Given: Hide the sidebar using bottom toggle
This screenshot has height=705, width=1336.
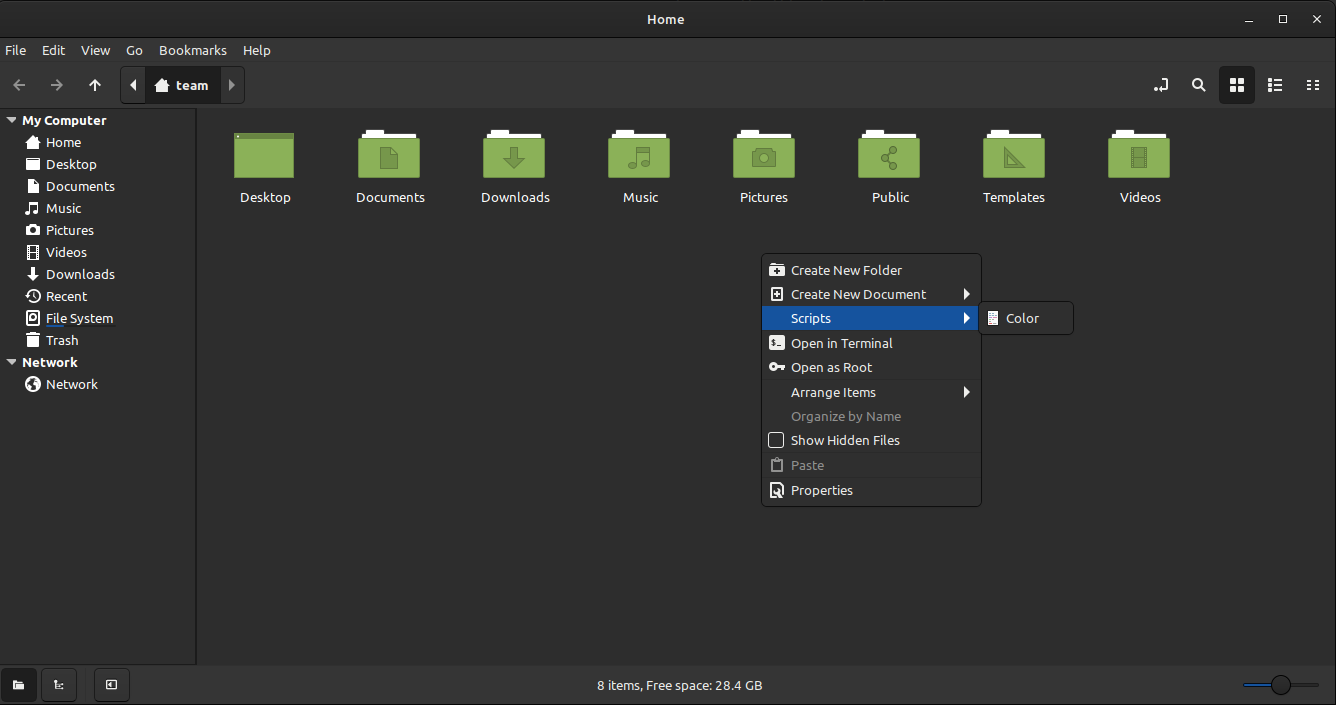Looking at the screenshot, I should click(x=111, y=685).
